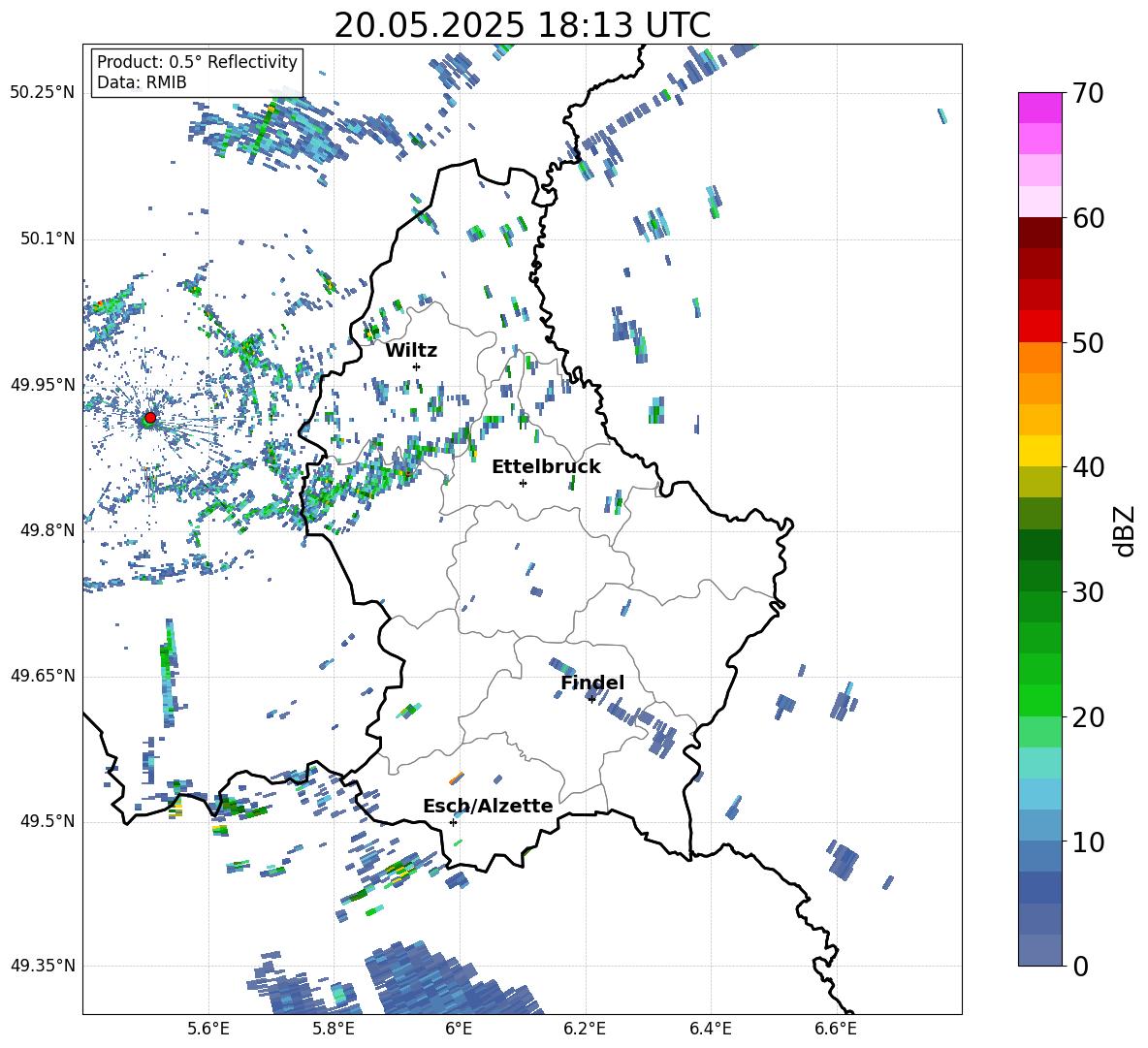The height and width of the screenshot is (1048, 1148).
Task: Pick the bright red swatch just above 50
Action: point(1040,327)
